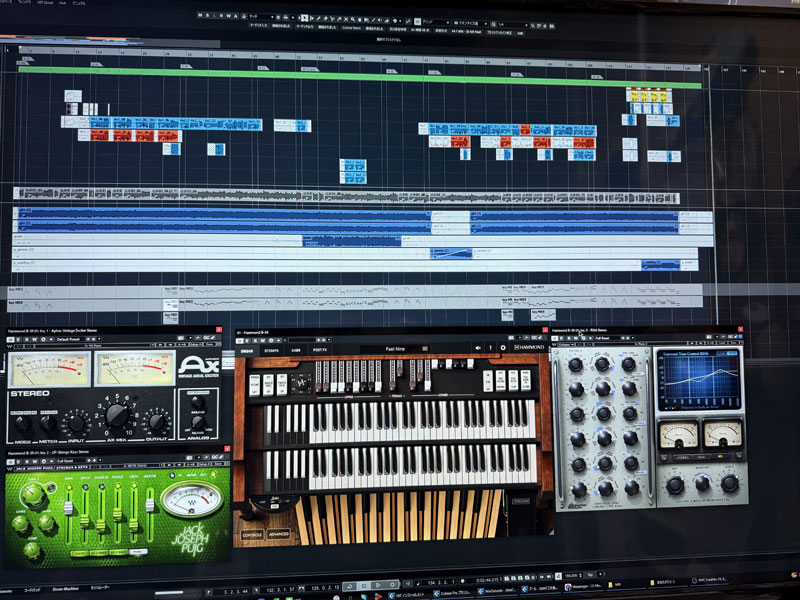Click the Aphex MODE knob

(x=22, y=423)
